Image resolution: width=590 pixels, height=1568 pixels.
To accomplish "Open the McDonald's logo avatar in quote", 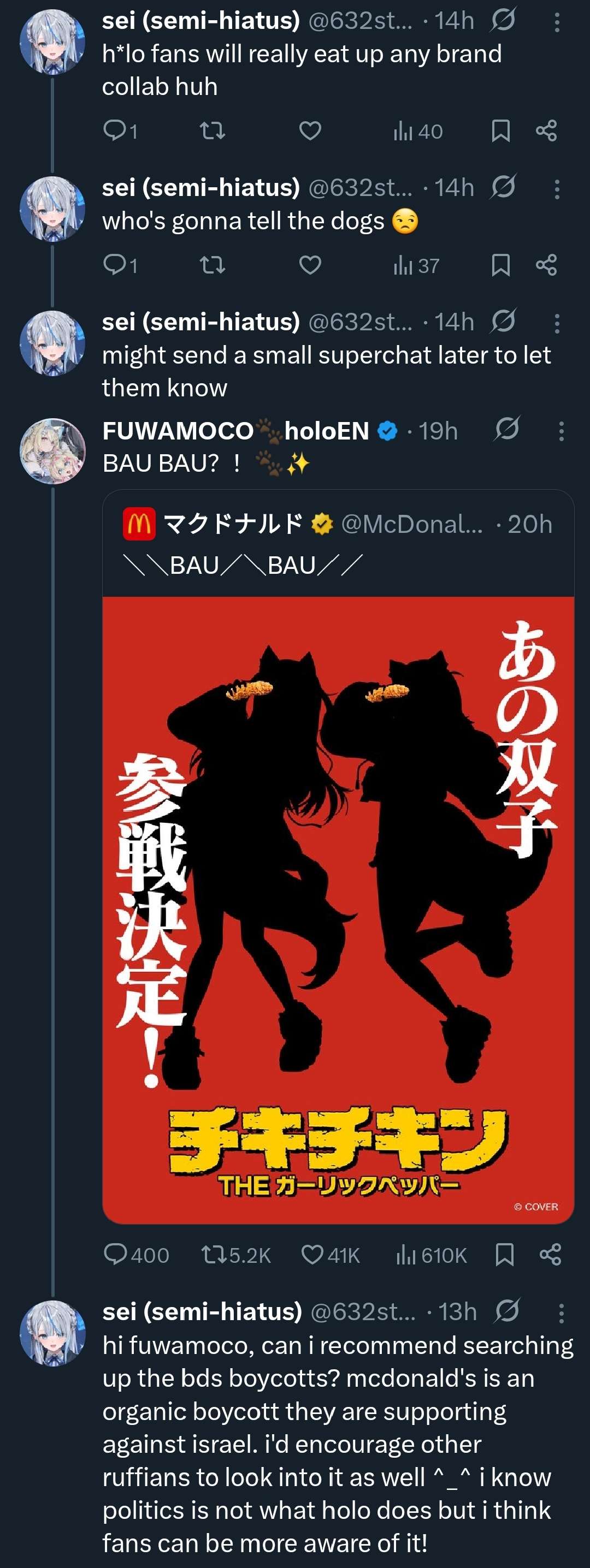I will [x=139, y=524].
